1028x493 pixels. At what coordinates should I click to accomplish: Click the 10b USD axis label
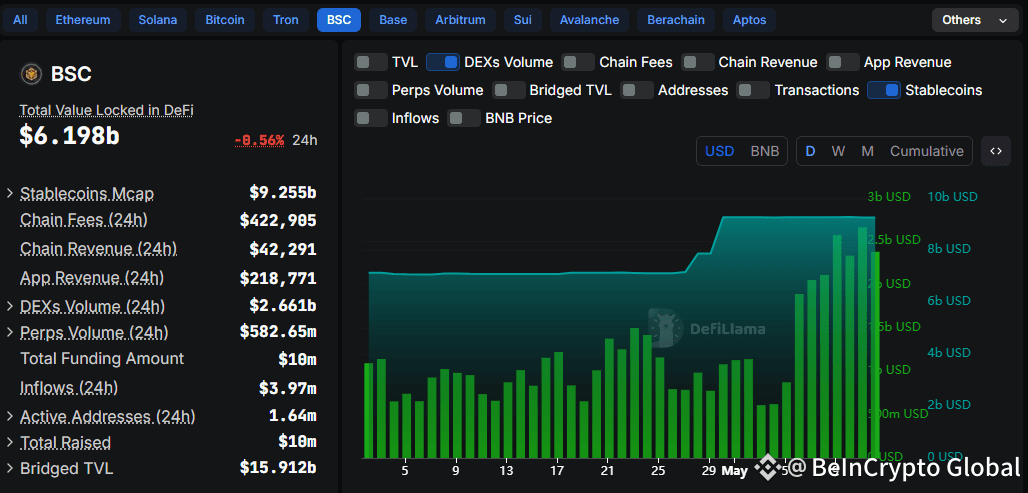953,197
